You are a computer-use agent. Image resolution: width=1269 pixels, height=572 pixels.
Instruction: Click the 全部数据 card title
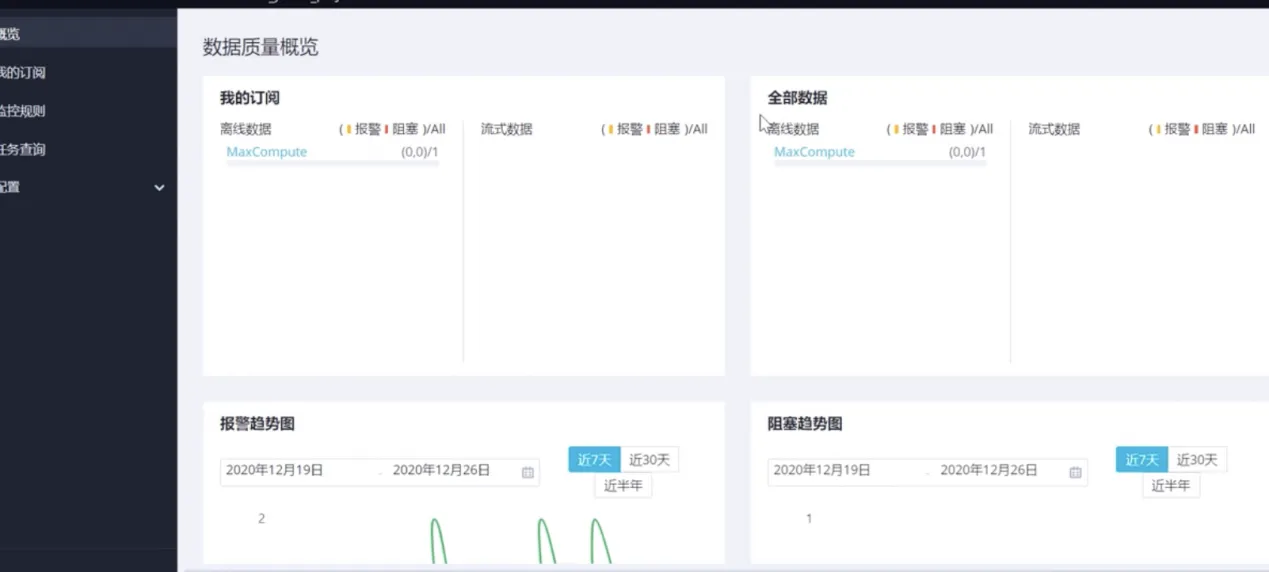click(x=797, y=98)
